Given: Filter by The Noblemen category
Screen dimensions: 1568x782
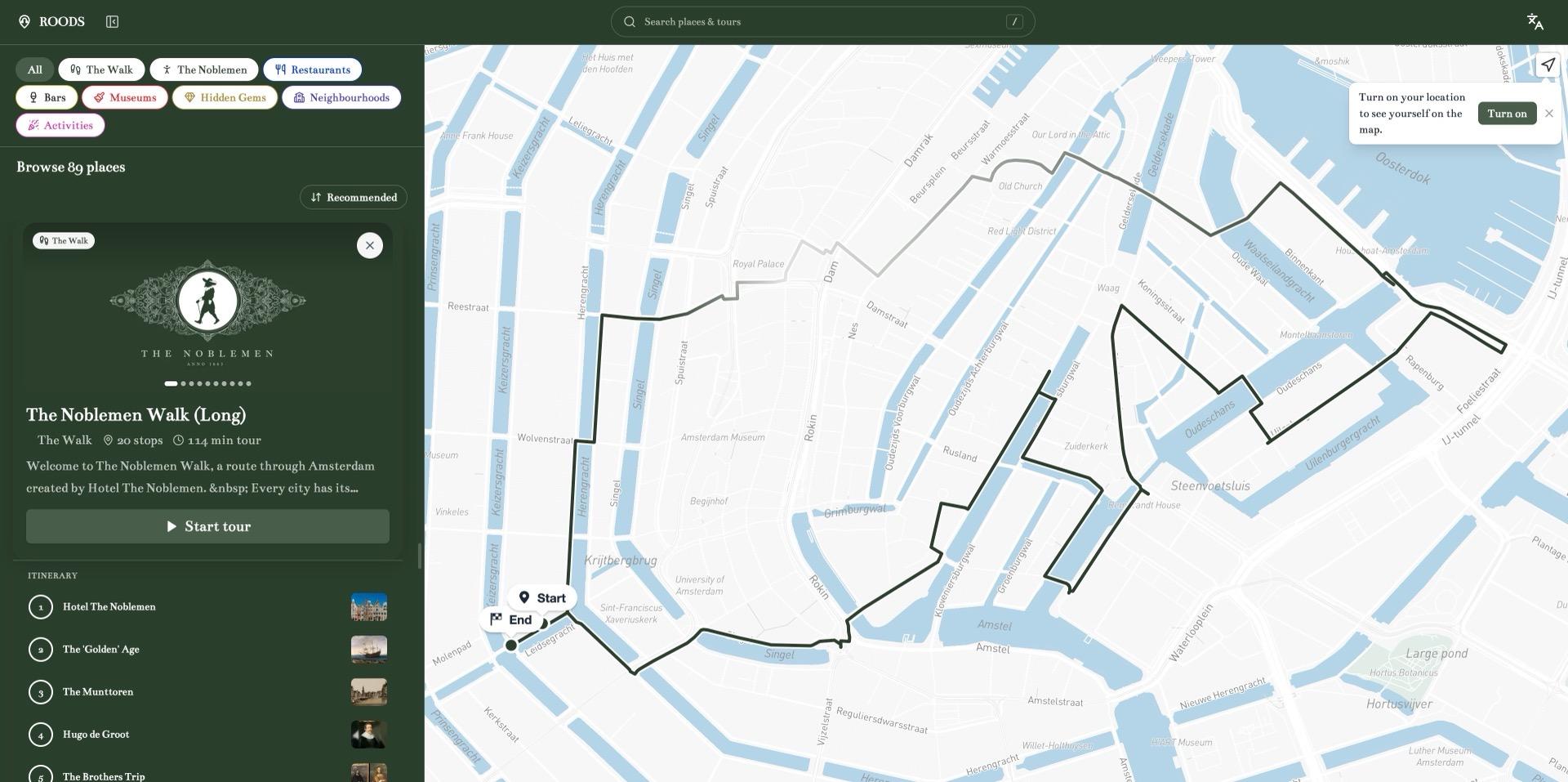Looking at the screenshot, I should tap(204, 69).
